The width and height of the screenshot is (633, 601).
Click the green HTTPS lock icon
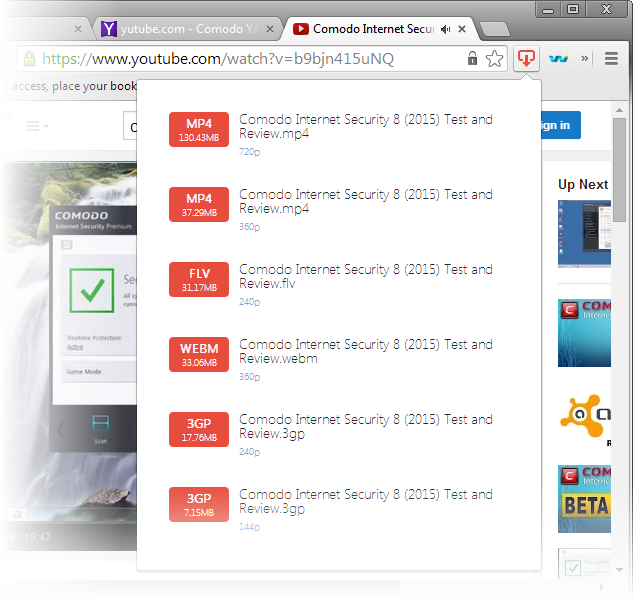point(29,59)
